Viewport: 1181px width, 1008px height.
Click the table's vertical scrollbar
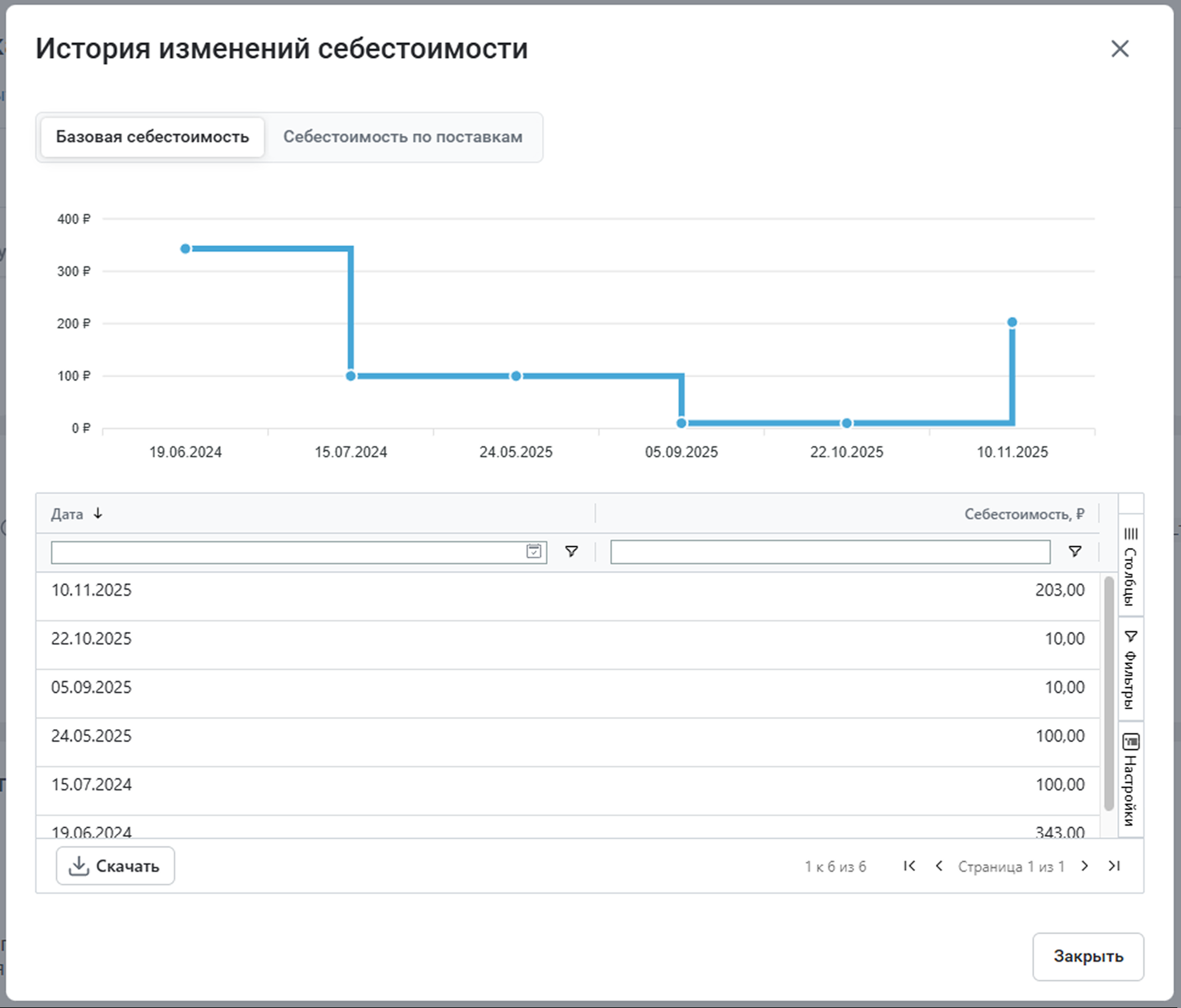coord(1109,693)
